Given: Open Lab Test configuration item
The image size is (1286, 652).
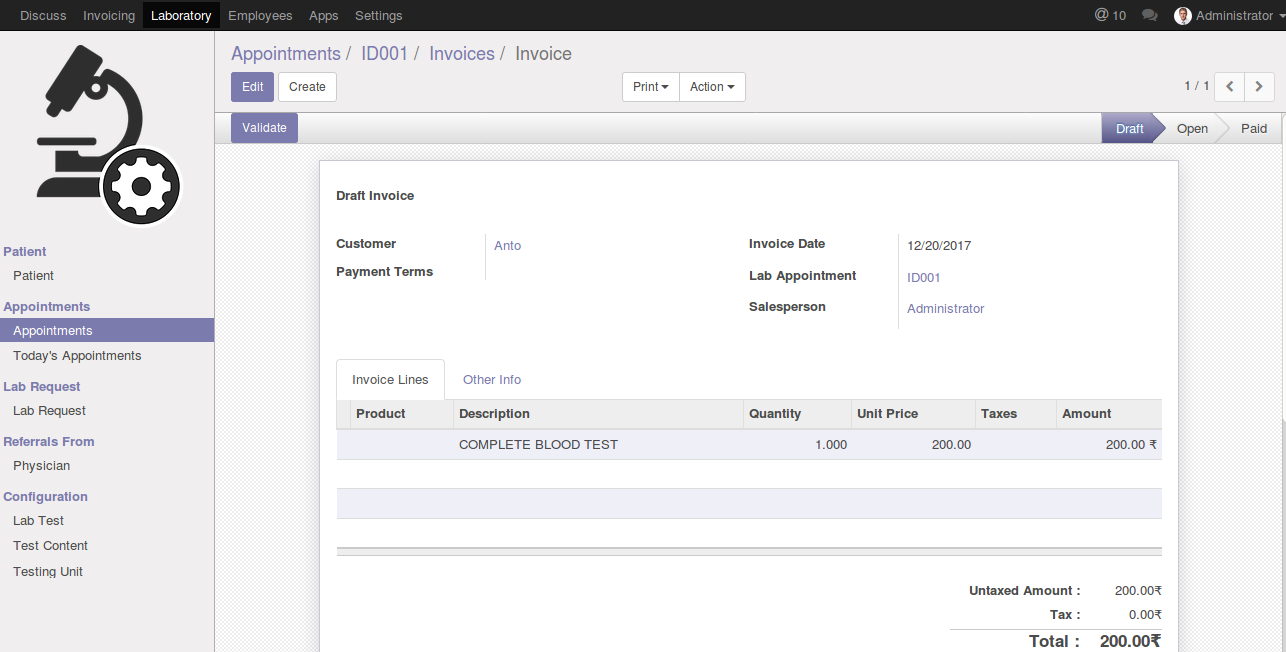Looking at the screenshot, I should [38, 521].
